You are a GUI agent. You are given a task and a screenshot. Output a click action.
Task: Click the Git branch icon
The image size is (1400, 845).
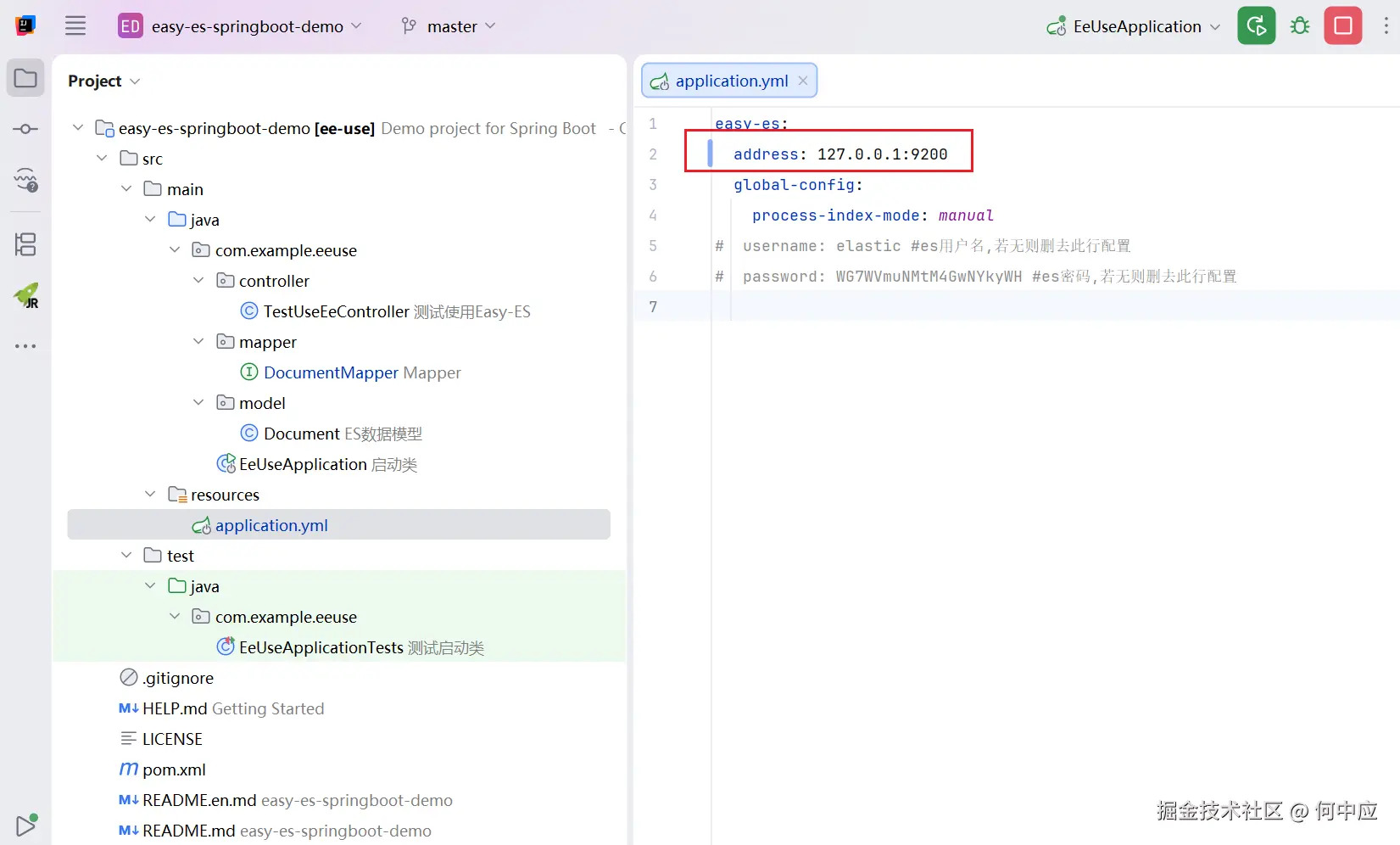pos(409,26)
